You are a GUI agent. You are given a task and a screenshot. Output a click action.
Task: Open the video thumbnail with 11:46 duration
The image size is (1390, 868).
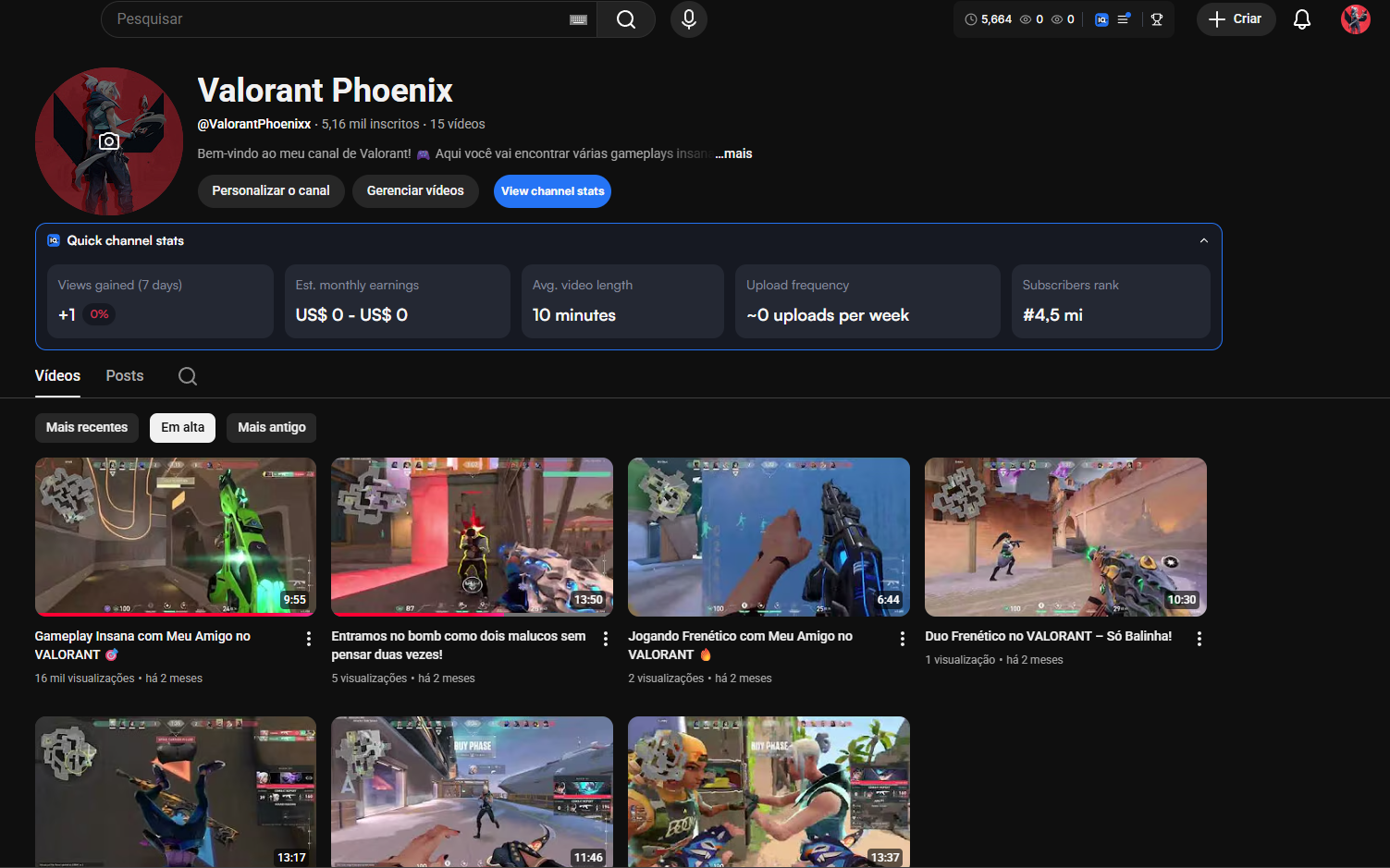[473, 792]
